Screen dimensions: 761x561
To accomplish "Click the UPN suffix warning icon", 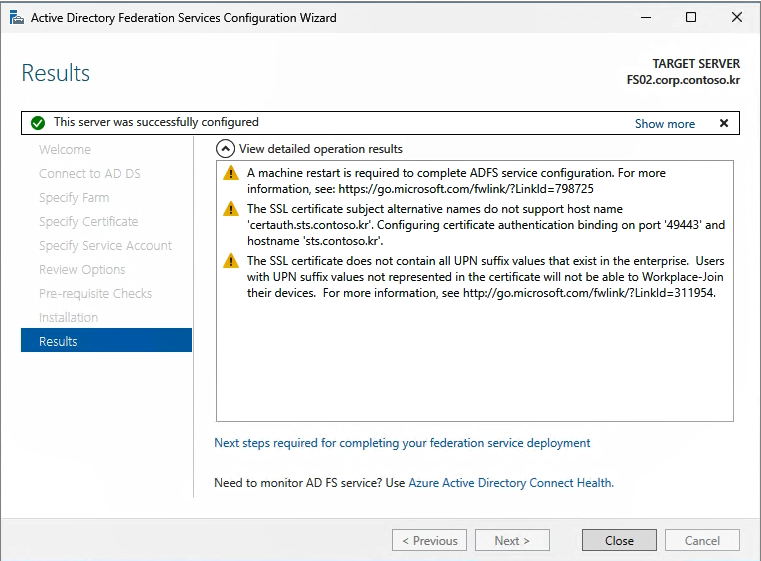I will 231,261.
